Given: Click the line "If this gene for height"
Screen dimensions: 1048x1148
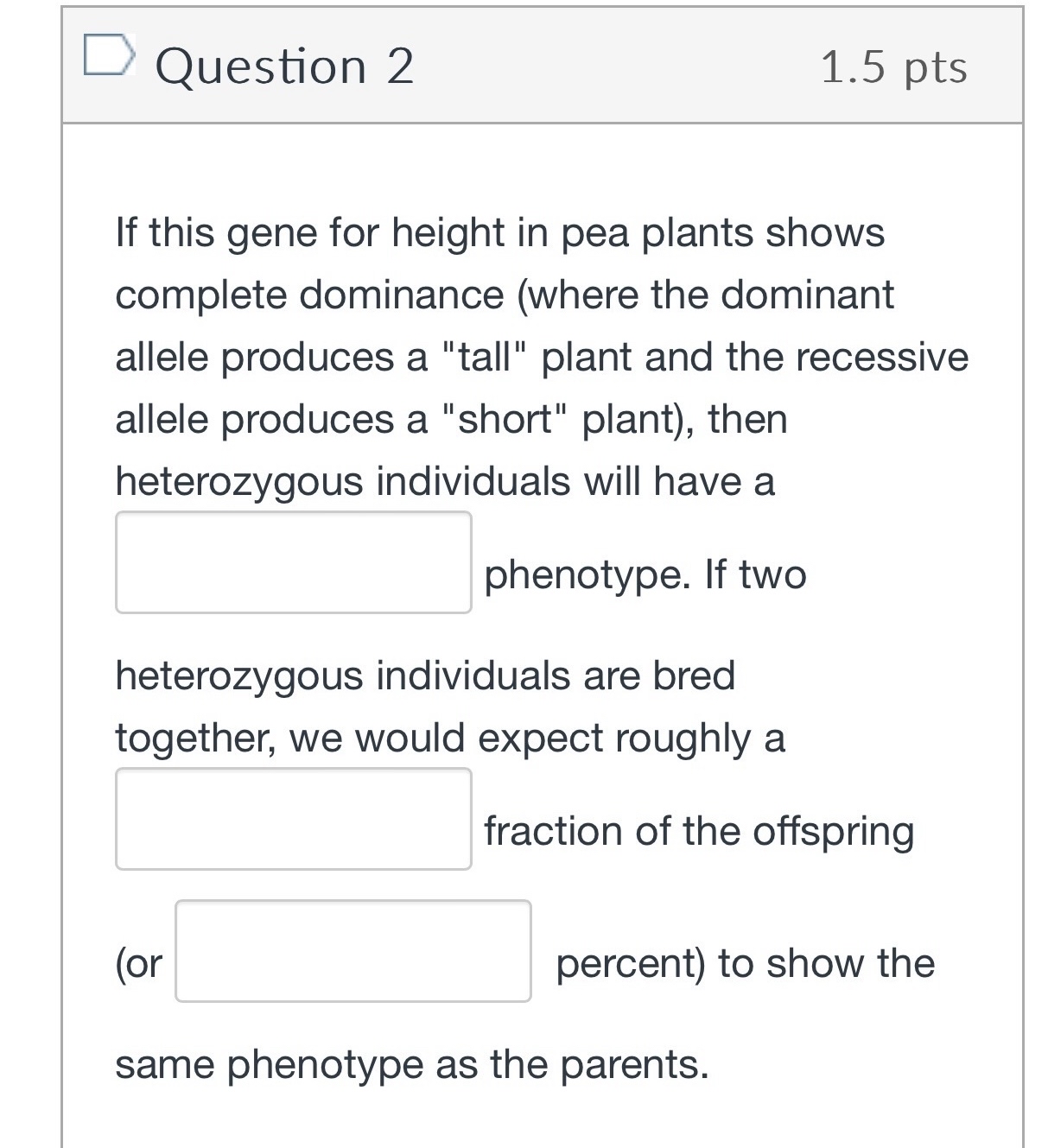Looking at the screenshot, I should 499,233.
